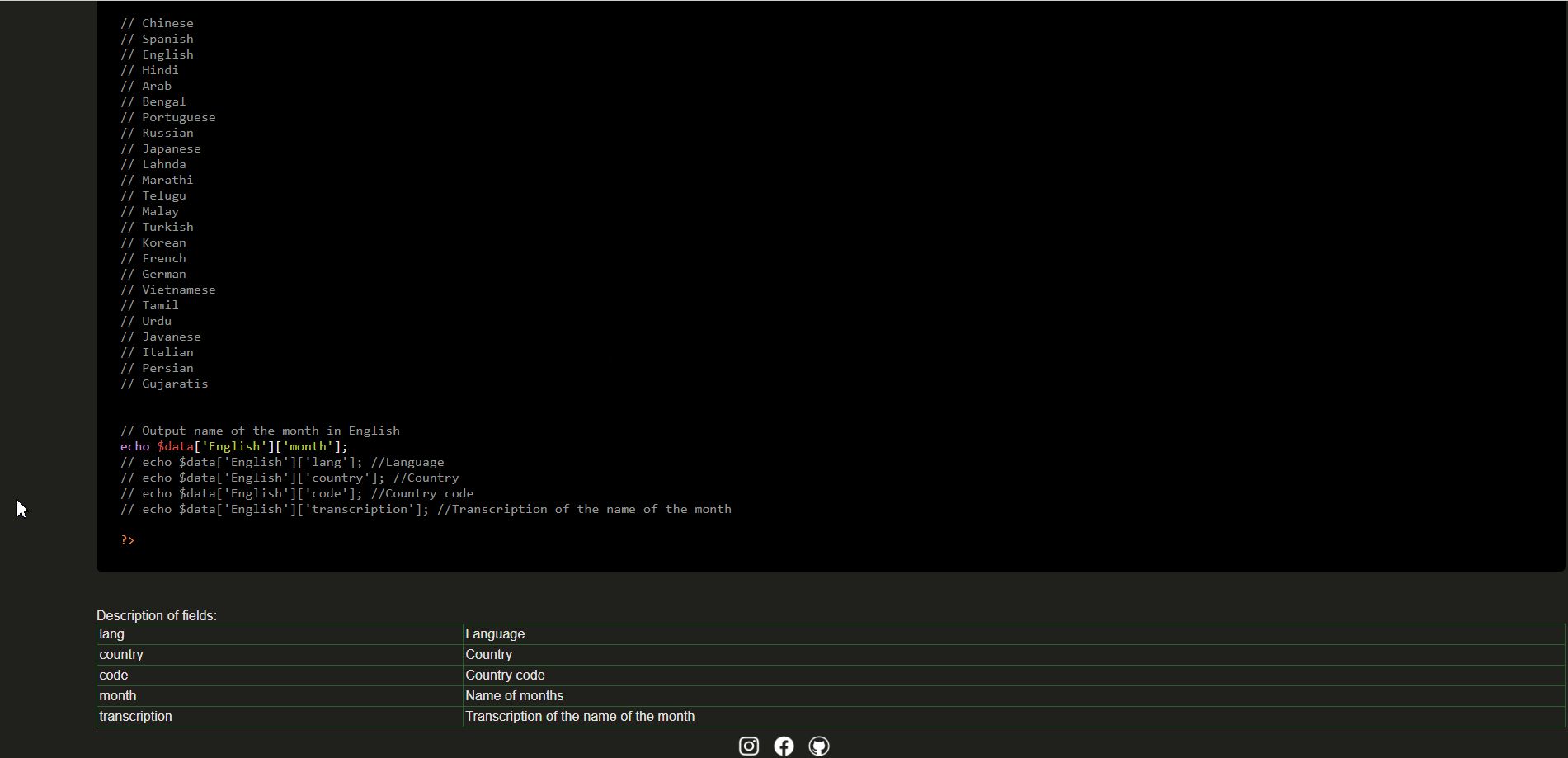Open the Facebook icon link

[x=784, y=746]
